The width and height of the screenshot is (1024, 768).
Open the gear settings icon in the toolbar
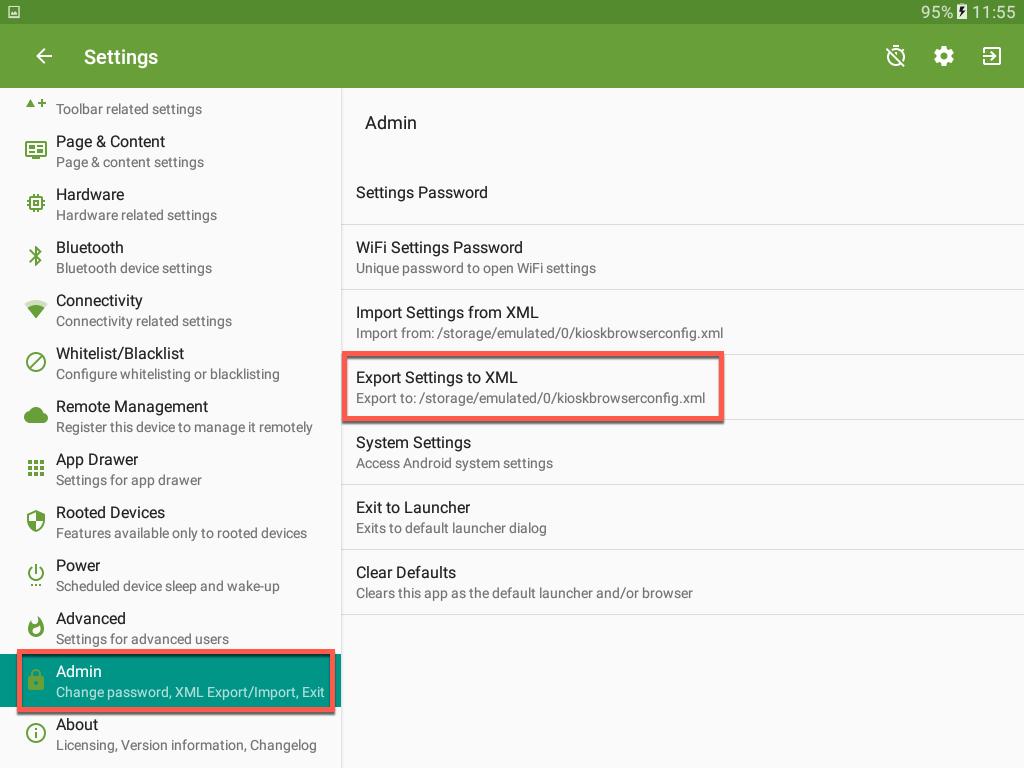pyautogui.click(x=943, y=56)
